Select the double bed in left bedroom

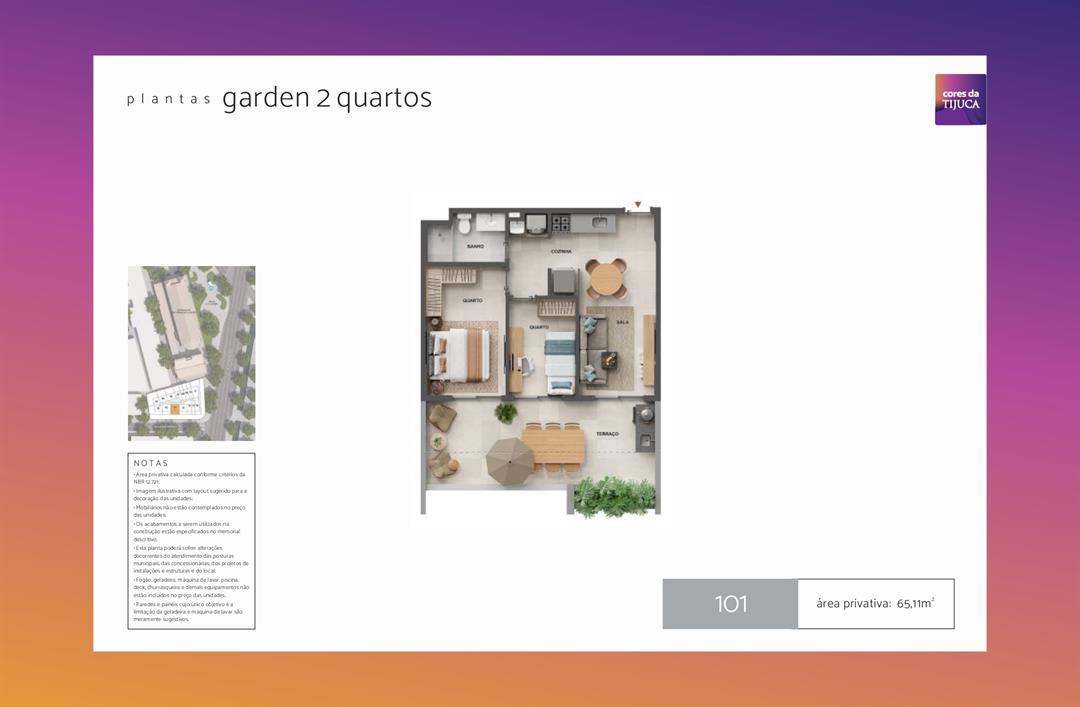coord(460,357)
